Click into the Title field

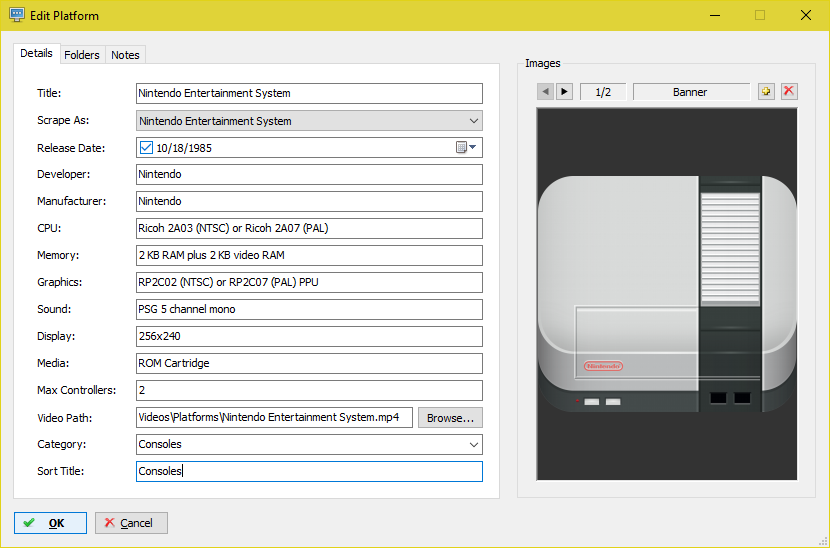tap(309, 93)
